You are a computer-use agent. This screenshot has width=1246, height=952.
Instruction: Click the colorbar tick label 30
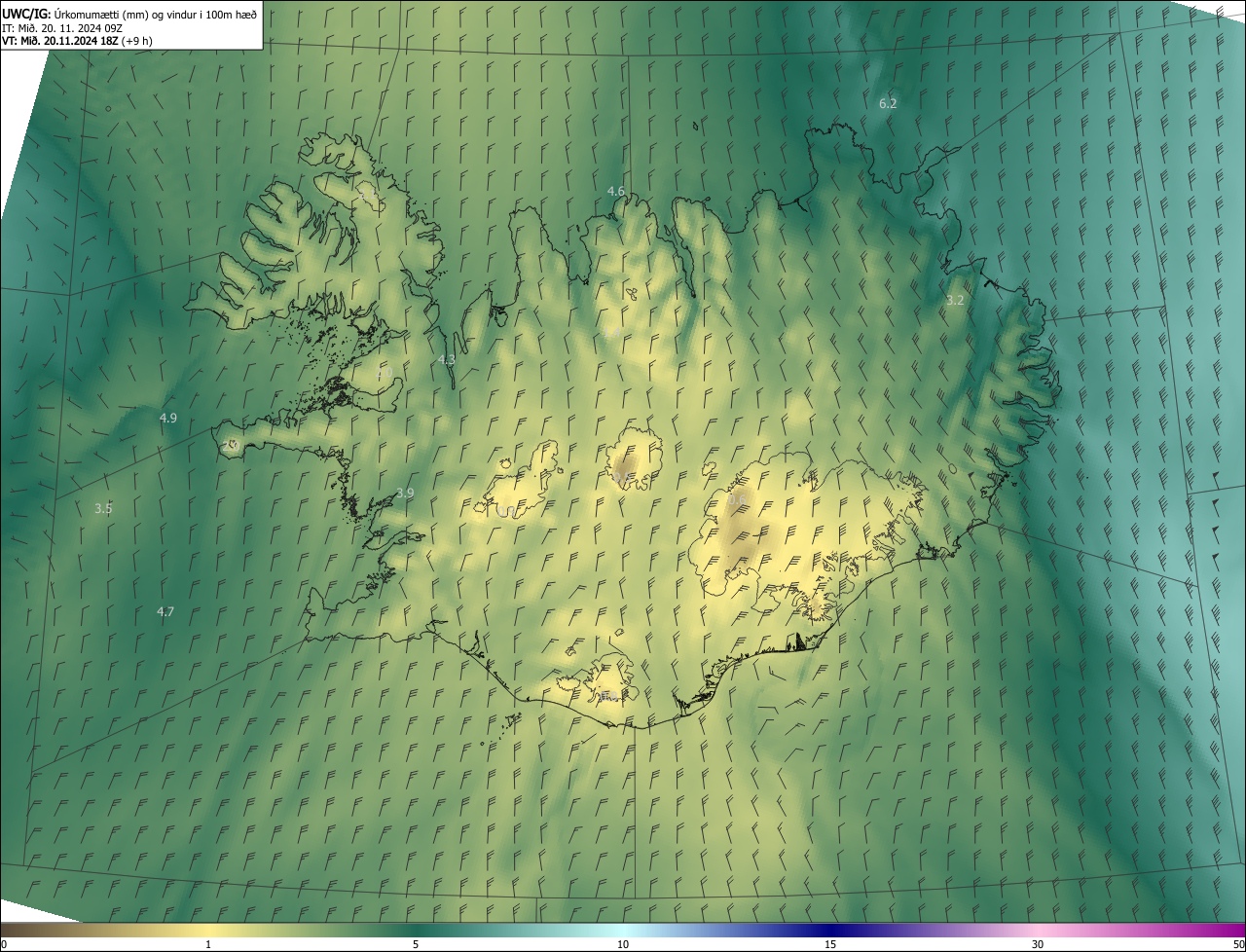point(1038,944)
